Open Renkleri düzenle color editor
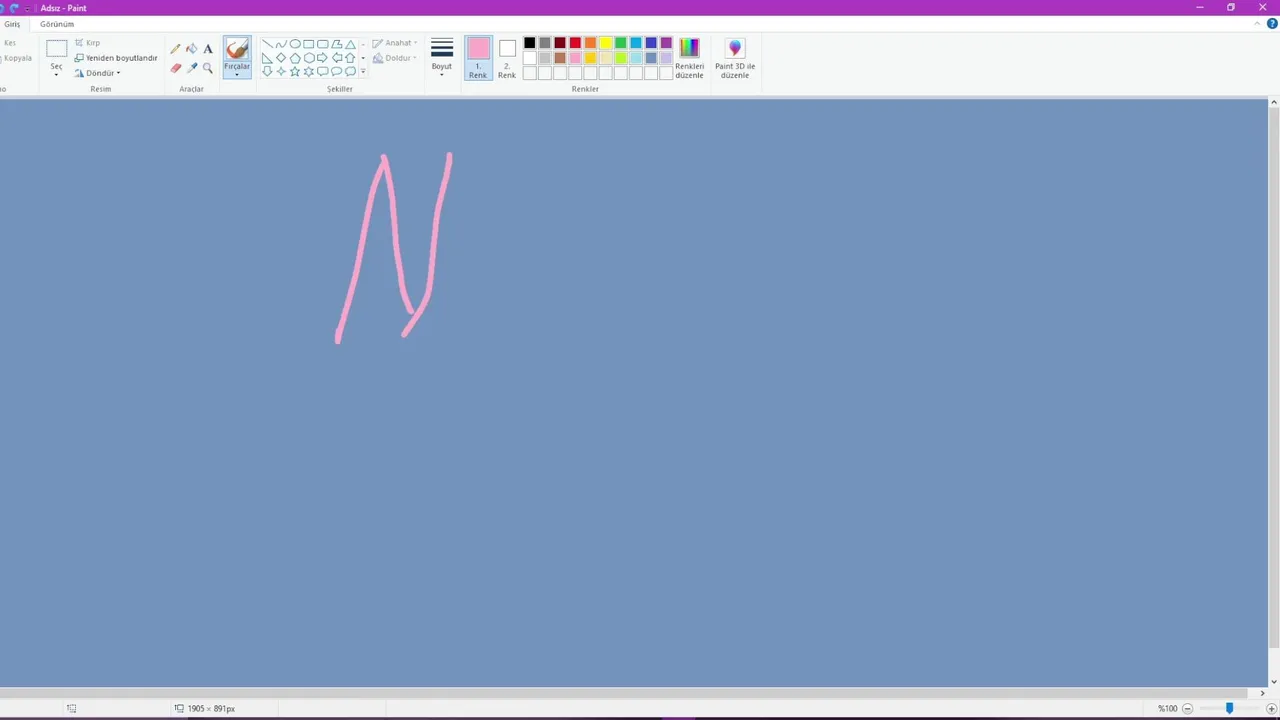The image size is (1280, 720). [x=689, y=58]
